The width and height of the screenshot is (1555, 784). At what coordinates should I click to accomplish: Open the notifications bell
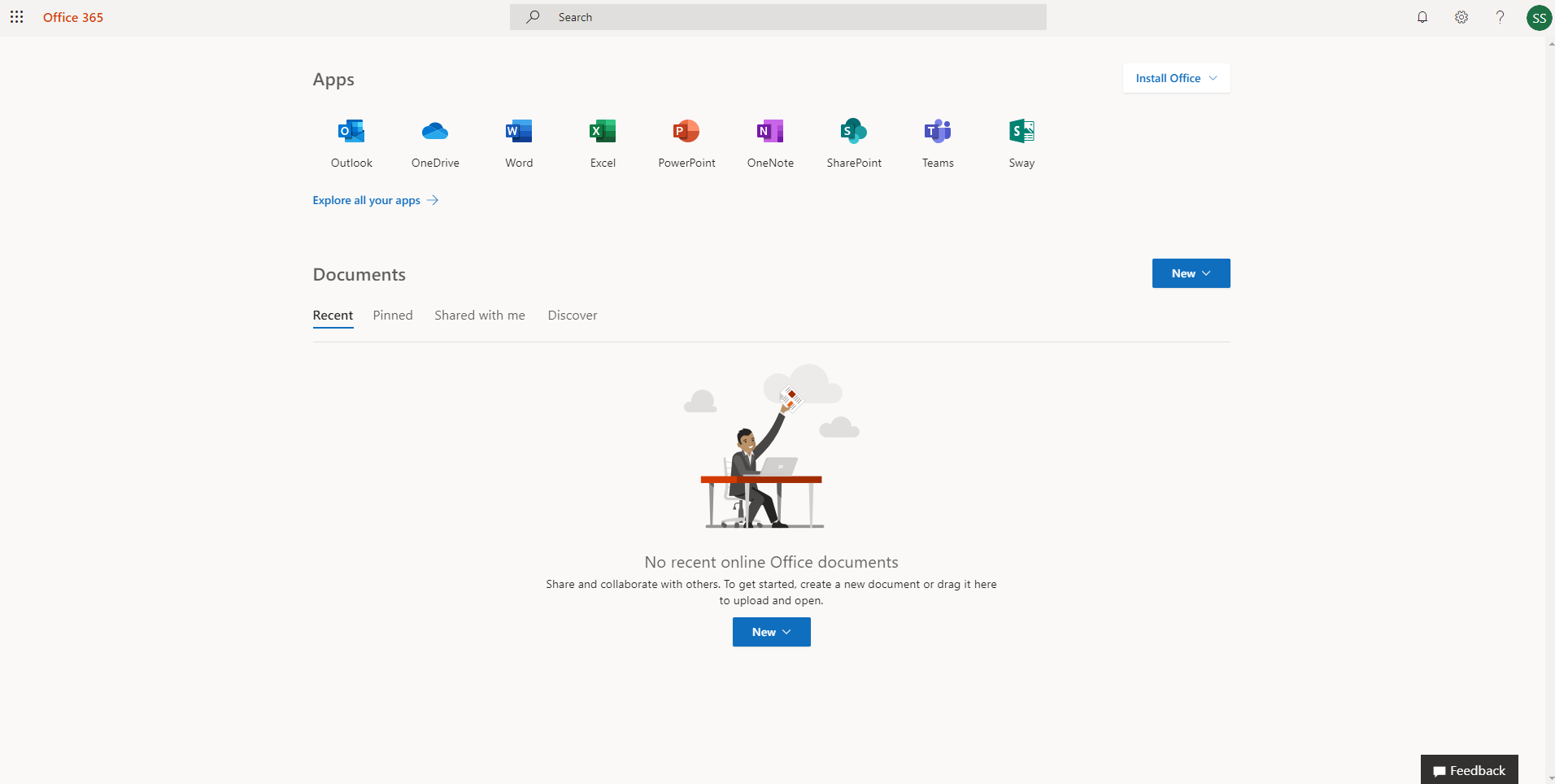click(x=1422, y=17)
